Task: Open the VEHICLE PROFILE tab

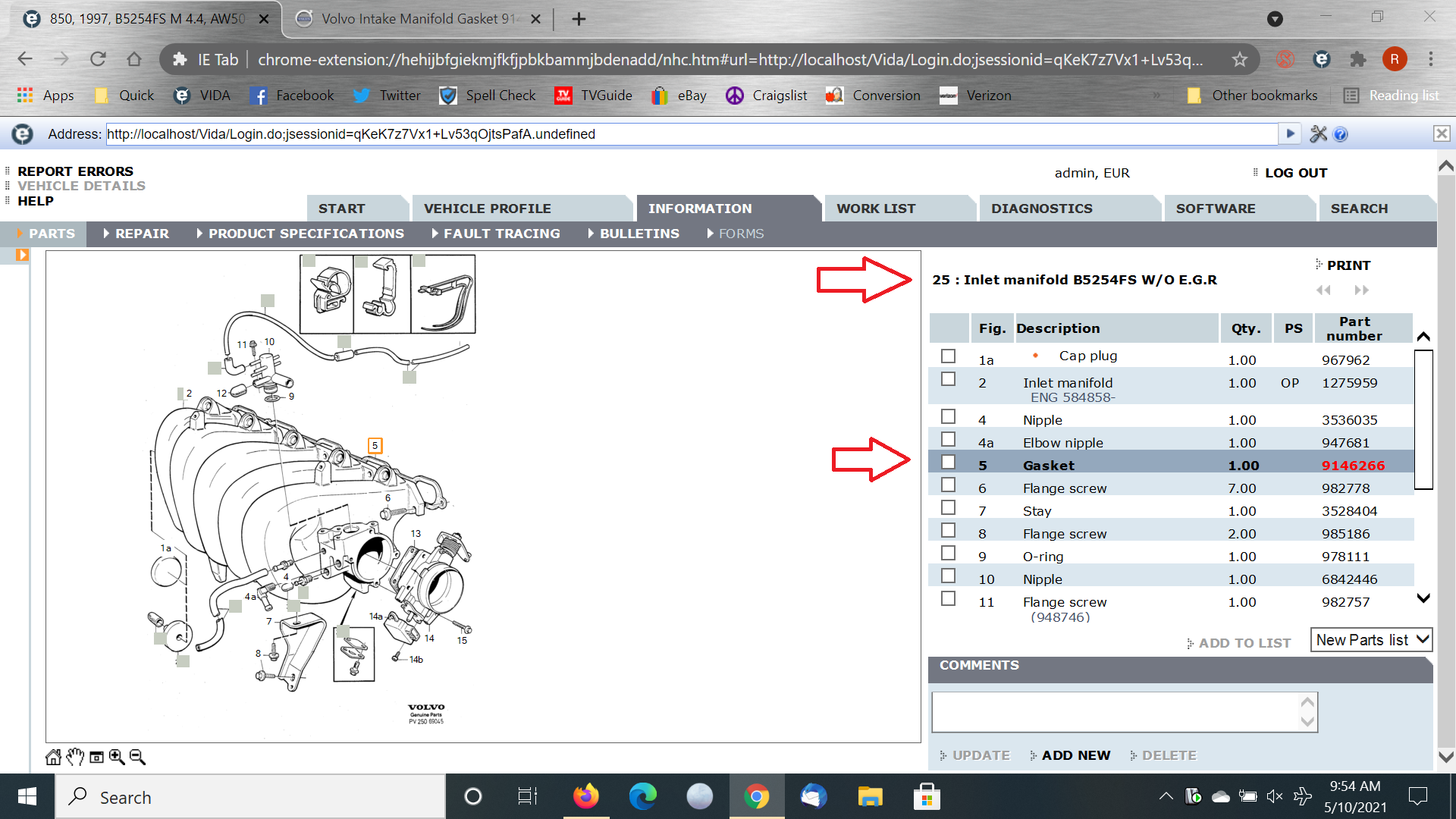Action: (487, 209)
